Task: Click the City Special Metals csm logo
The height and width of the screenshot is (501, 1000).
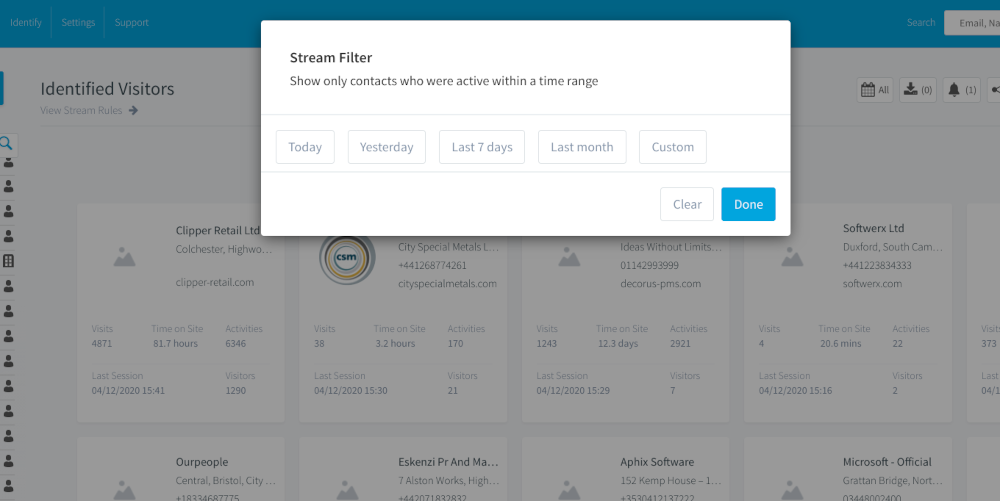Action: point(347,258)
